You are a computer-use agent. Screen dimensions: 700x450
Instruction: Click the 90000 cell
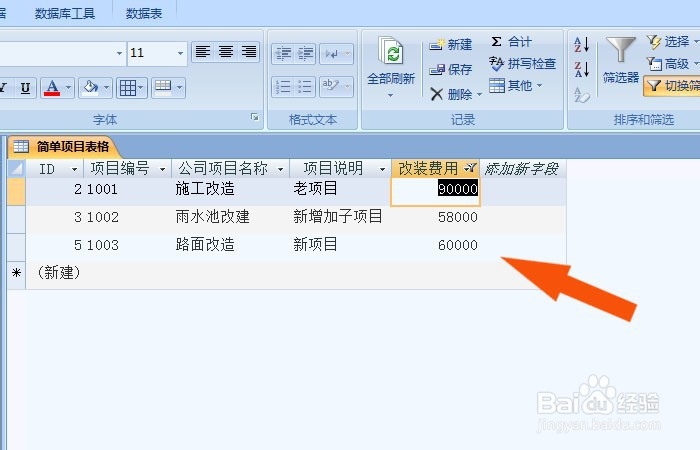click(x=435, y=192)
